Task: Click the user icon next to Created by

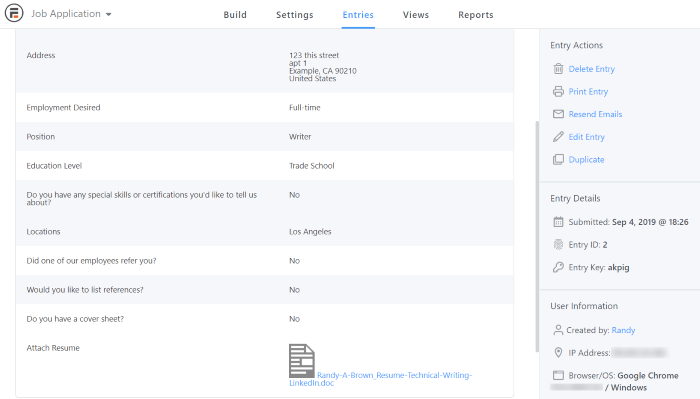Action: click(x=558, y=330)
